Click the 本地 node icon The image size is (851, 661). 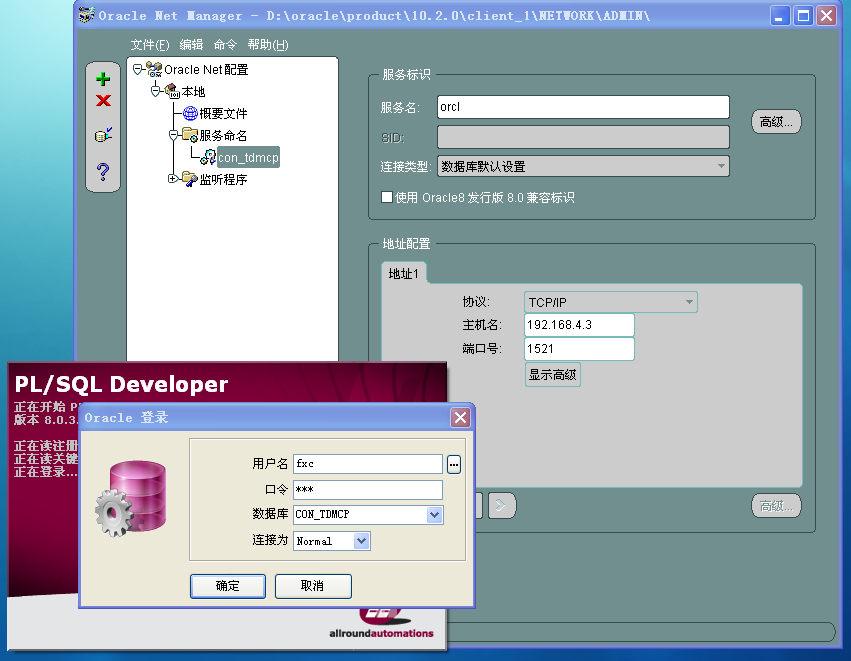(x=172, y=91)
